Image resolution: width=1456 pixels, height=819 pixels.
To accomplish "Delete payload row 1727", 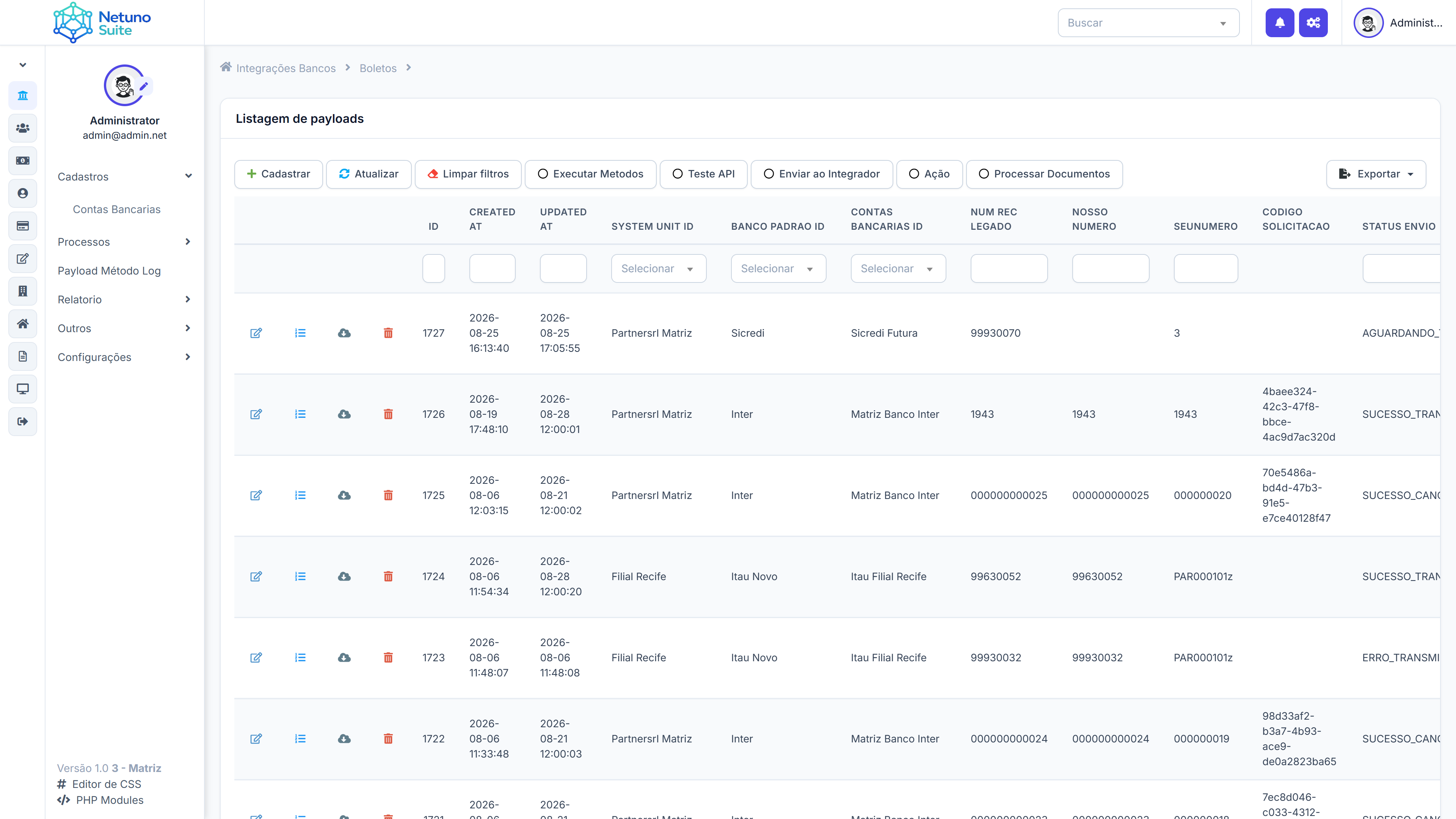I will point(388,333).
